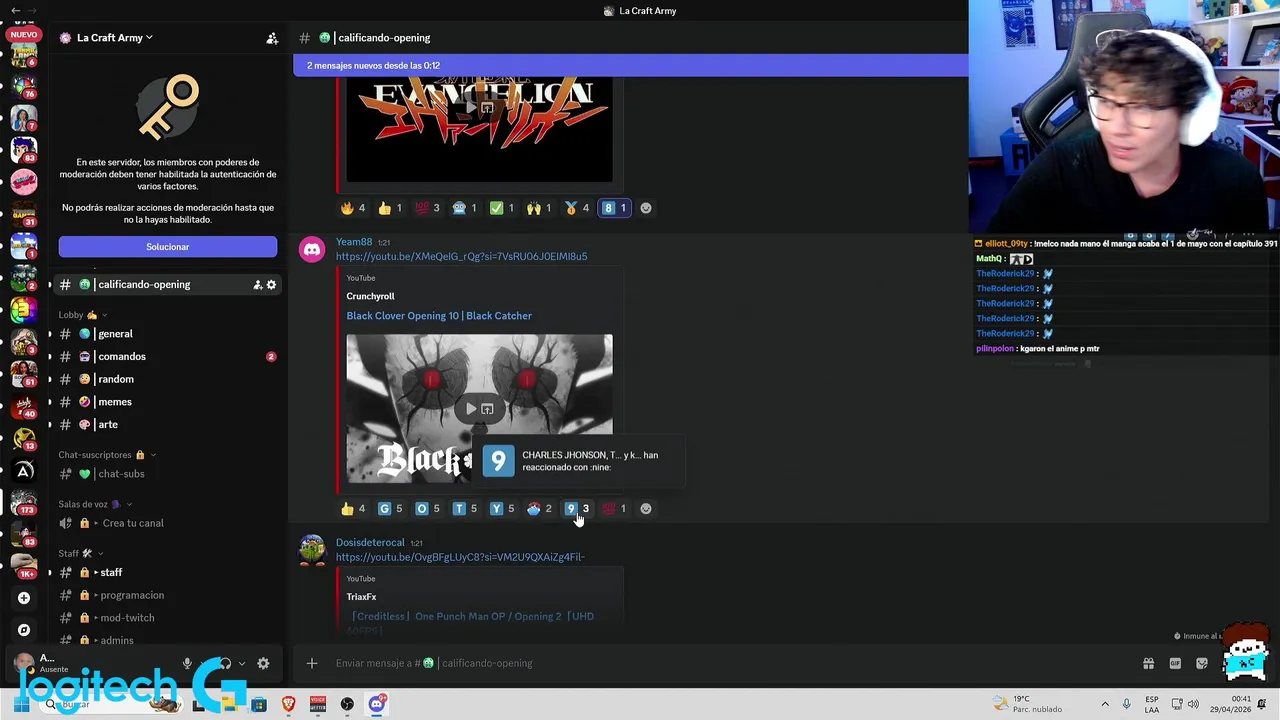Toggle the G letter reaction
Screen dimensions: 1280x720
pyautogui.click(x=390, y=509)
